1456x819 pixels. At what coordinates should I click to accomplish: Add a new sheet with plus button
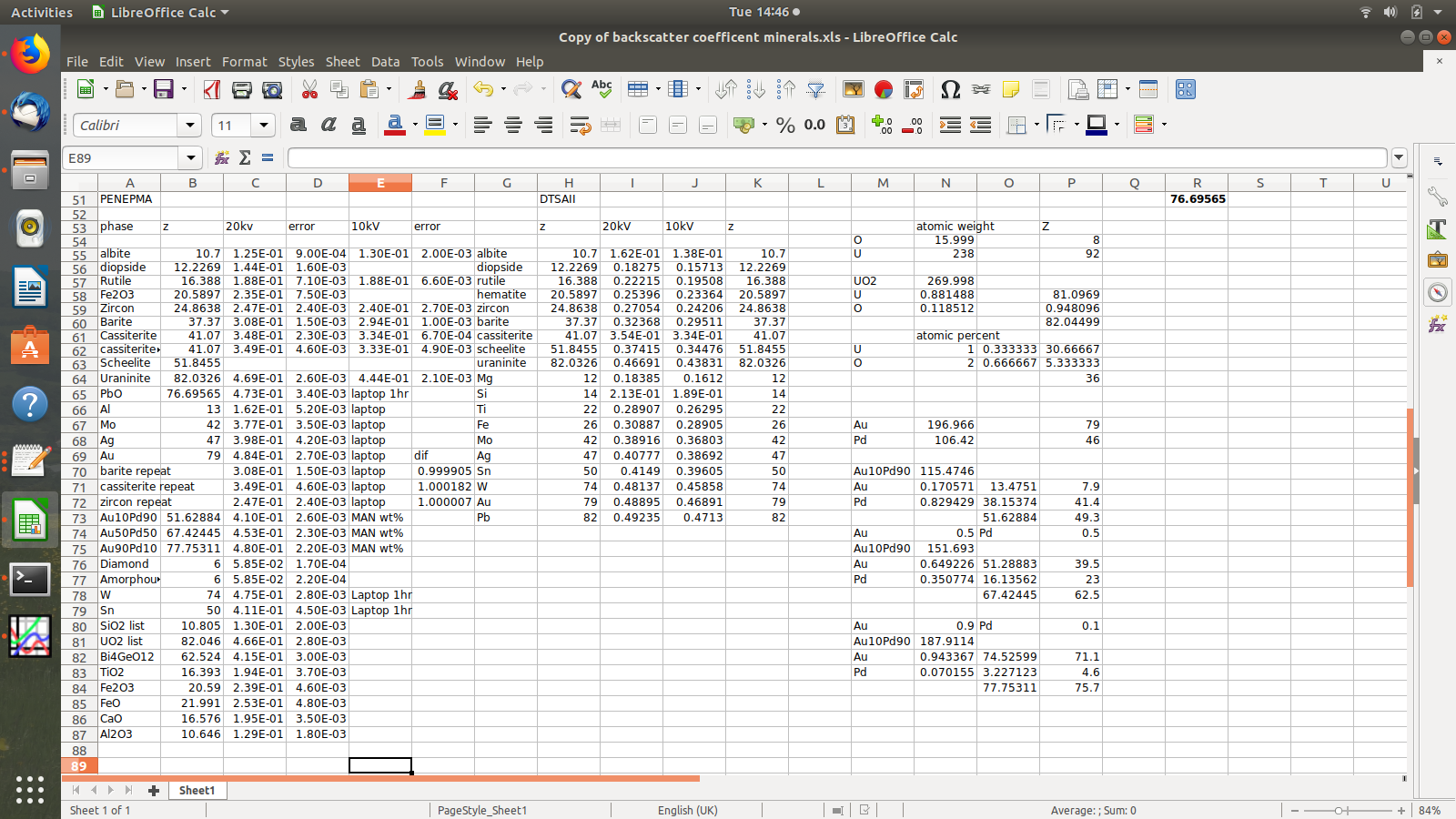point(154,790)
